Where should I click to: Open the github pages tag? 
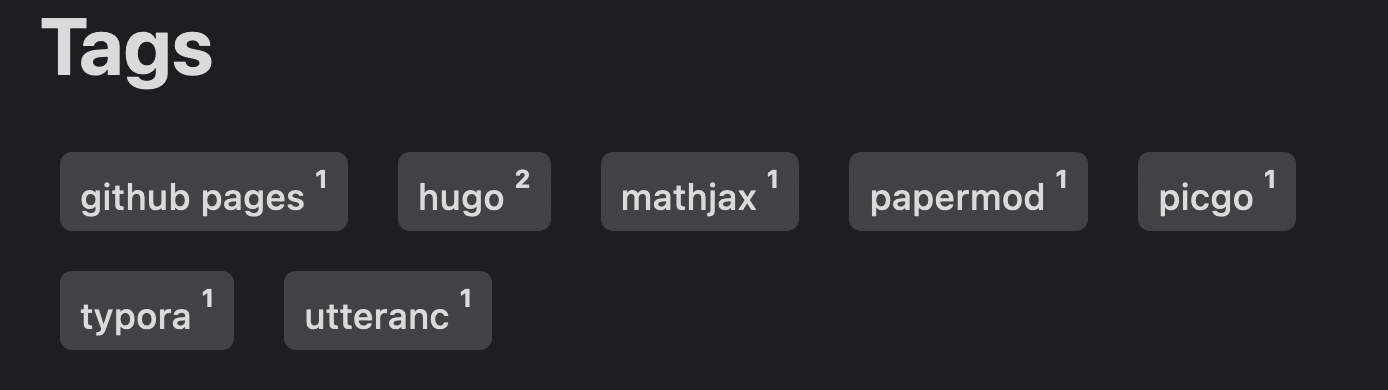[204, 192]
